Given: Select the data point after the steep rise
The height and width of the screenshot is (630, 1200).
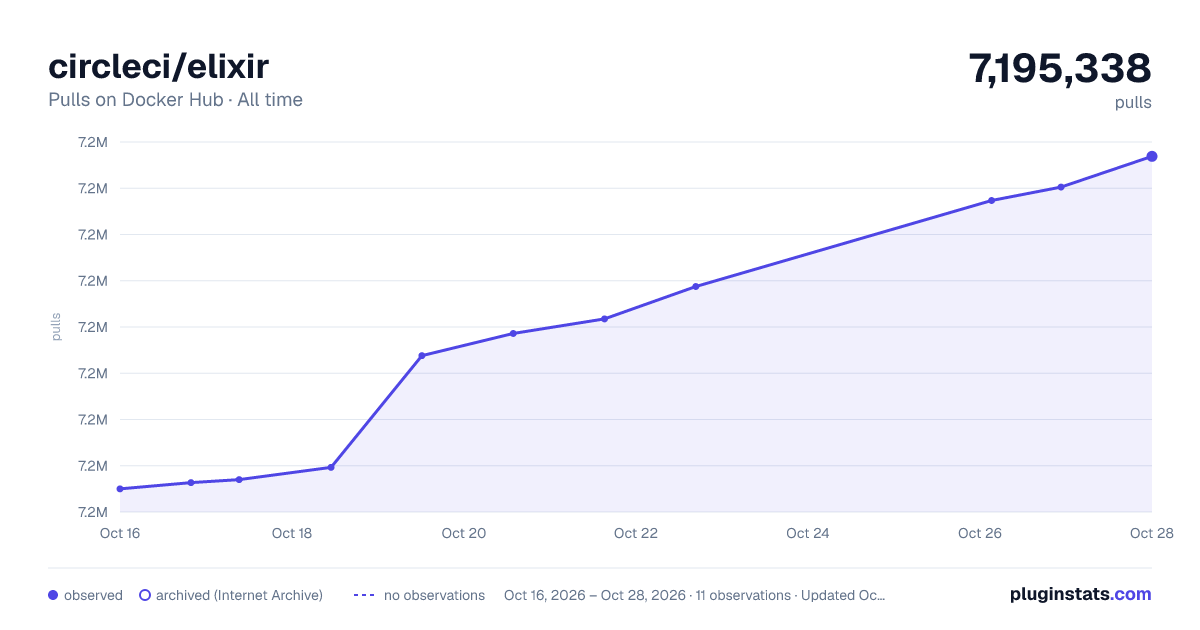Looking at the screenshot, I should tap(422, 356).
